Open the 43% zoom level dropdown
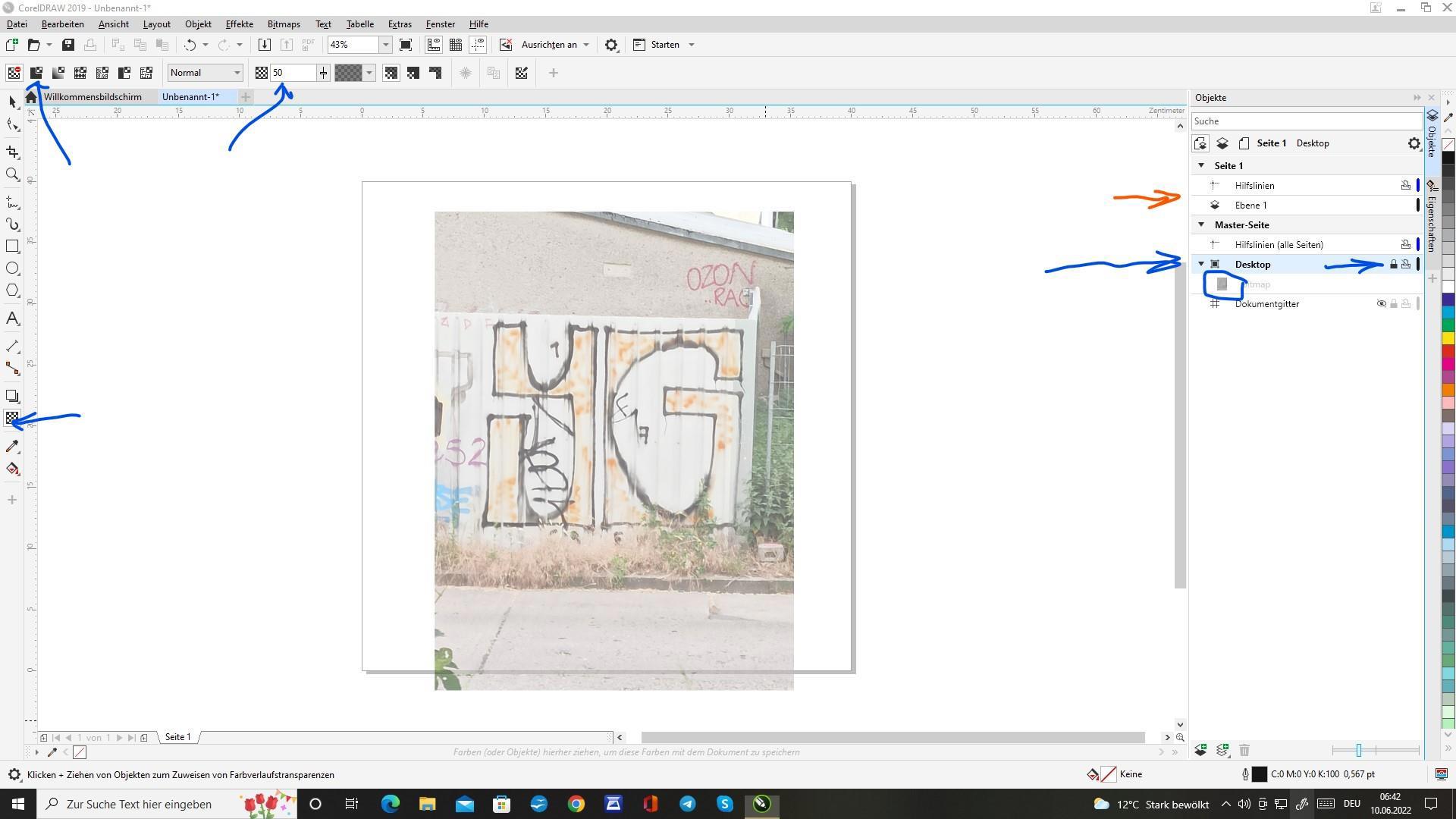 click(x=385, y=45)
